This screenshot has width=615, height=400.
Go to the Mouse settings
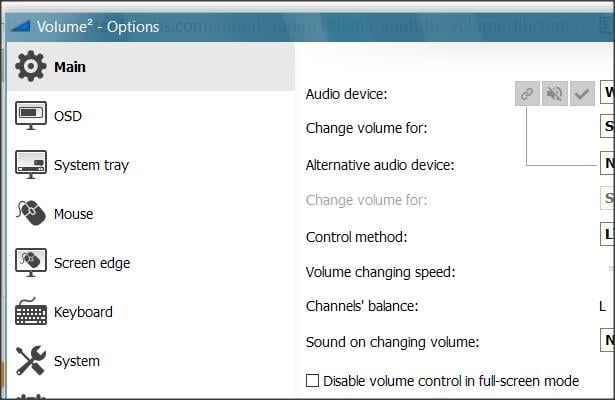pos(151,214)
